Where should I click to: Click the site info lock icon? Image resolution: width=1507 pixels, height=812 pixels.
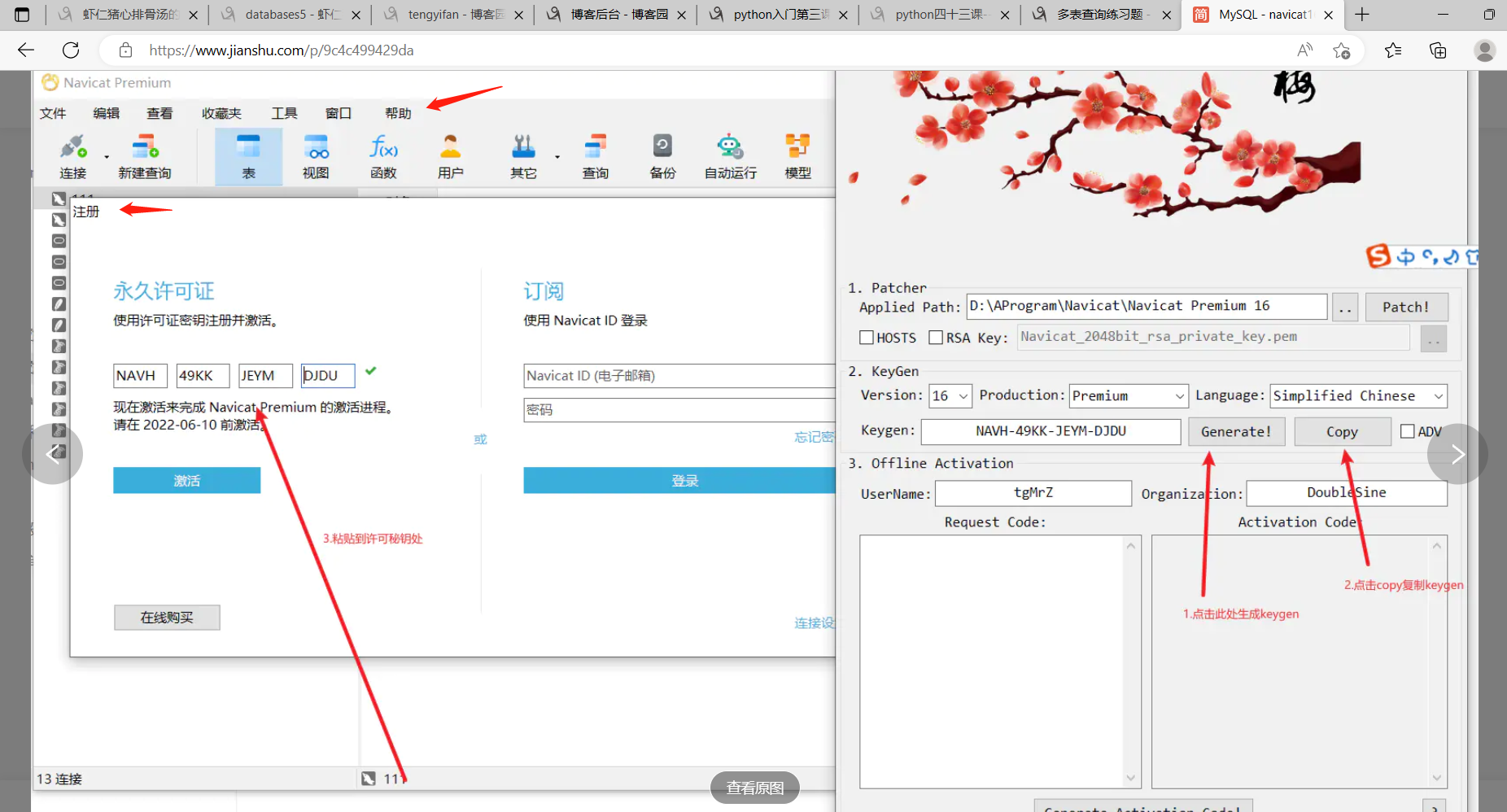[x=125, y=50]
